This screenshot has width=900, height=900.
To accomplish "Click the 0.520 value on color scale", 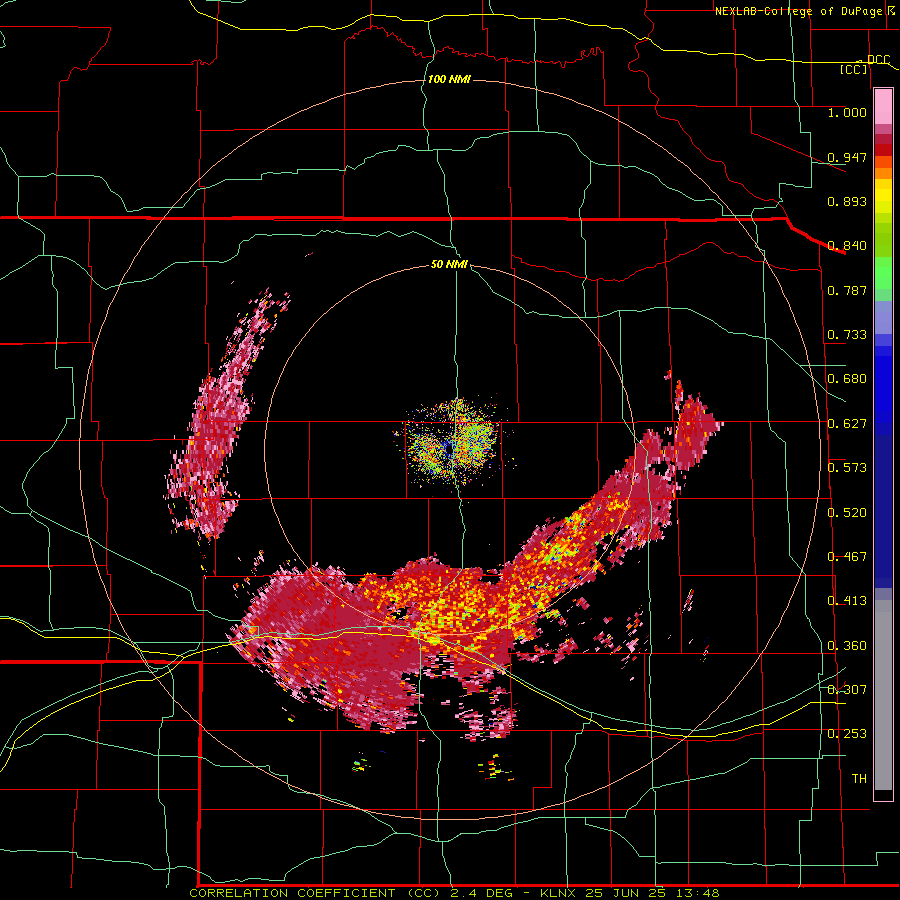I will click(x=847, y=512).
